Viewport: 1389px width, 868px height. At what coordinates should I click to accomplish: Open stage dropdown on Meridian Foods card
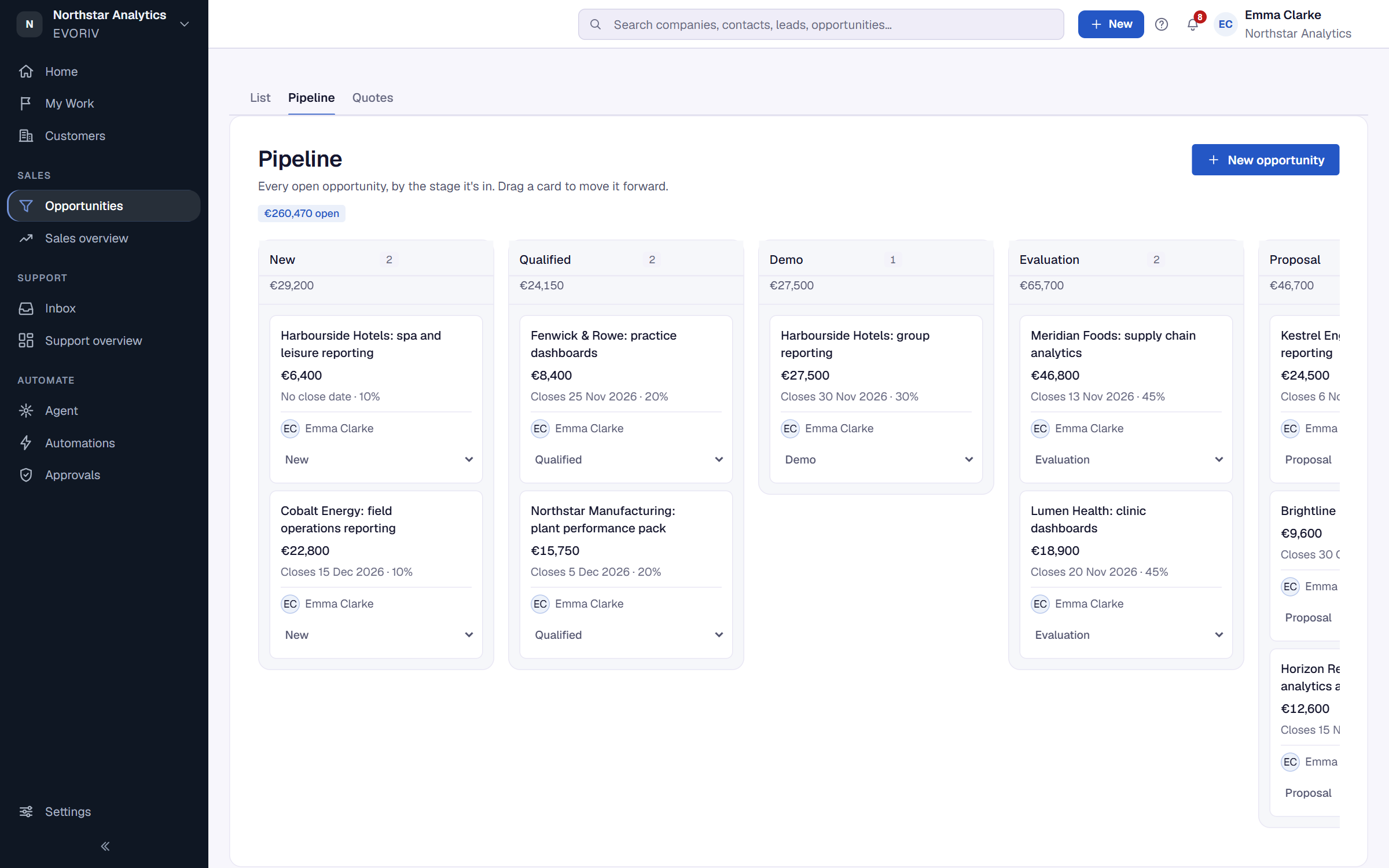(1126, 459)
